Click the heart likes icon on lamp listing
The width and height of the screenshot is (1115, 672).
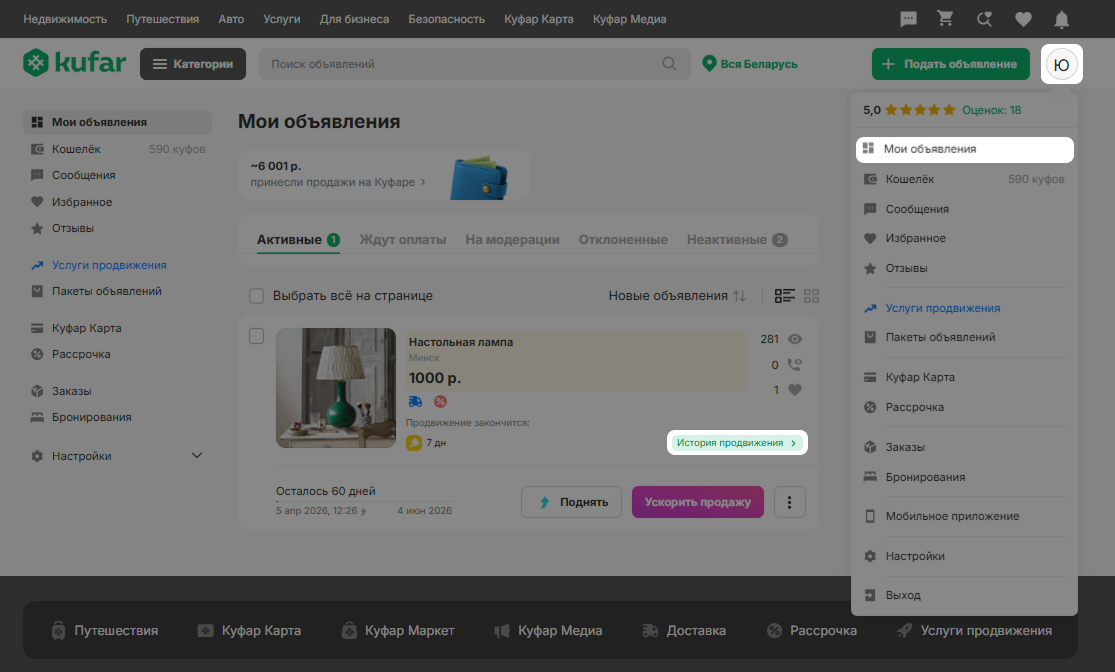(x=795, y=390)
